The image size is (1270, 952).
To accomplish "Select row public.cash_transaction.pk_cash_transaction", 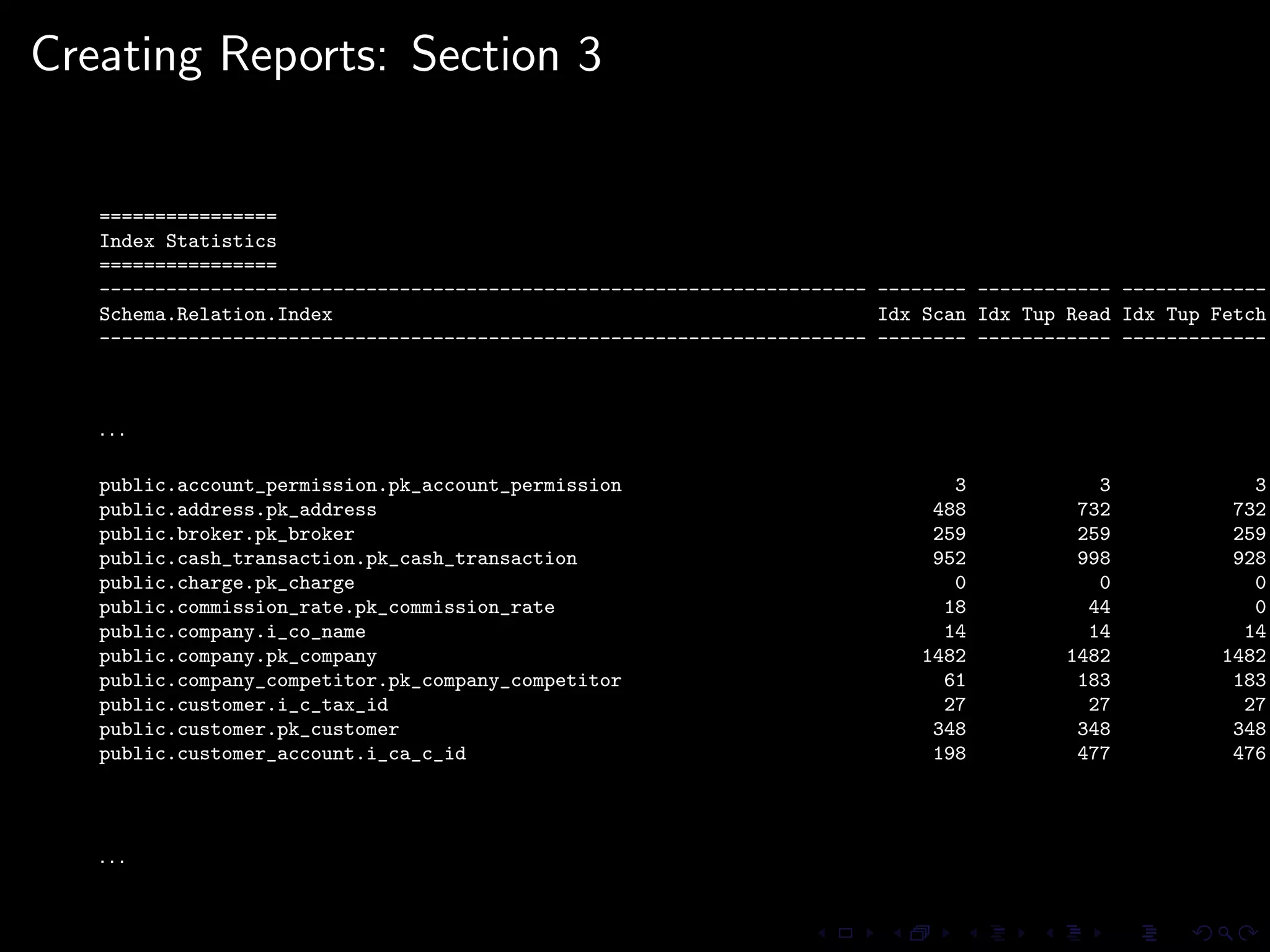I will pos(682,558).
